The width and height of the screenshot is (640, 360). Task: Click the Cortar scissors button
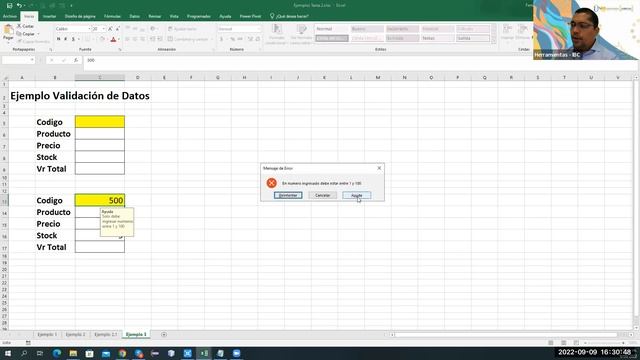pyautogui.click(x=25, y=26)
